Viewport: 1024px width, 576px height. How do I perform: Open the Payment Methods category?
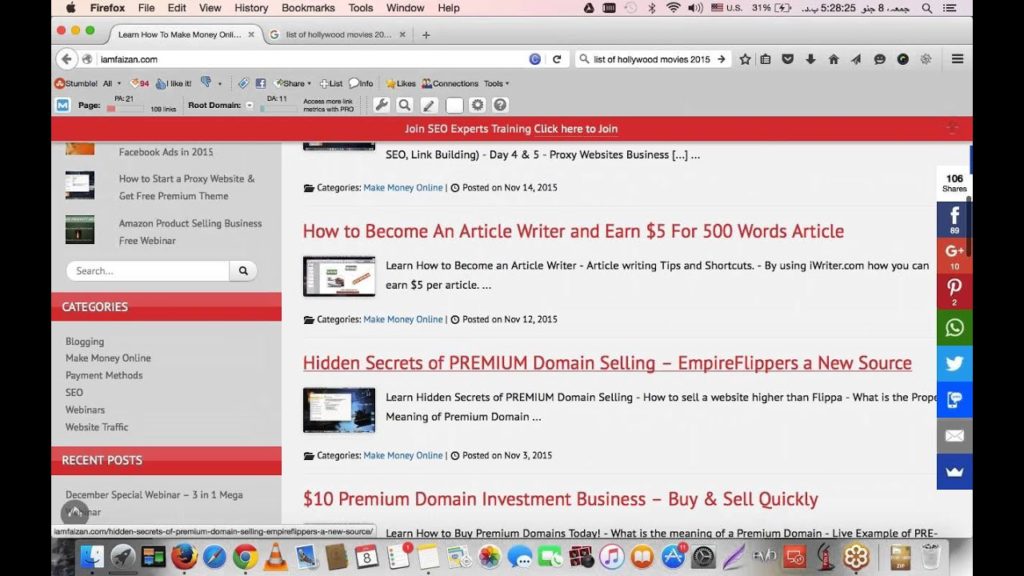click(104, 376)
